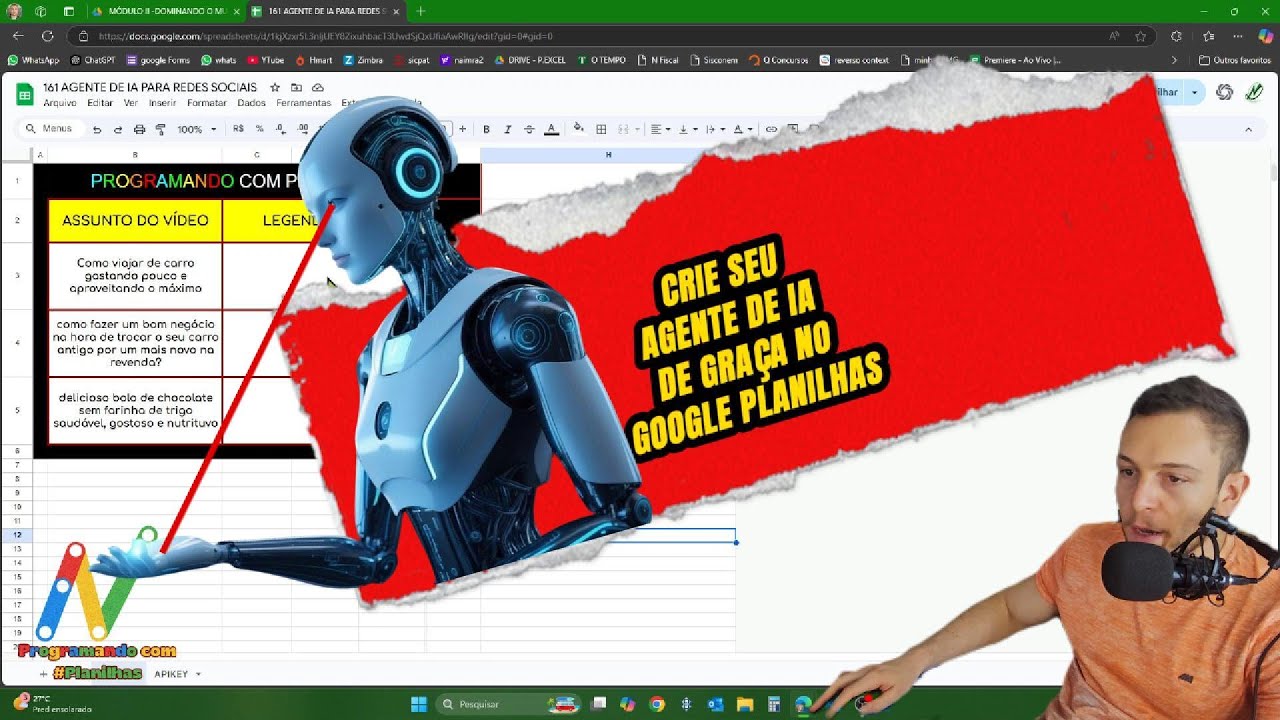
Task: Click the Undo arrow in Sheets toolbar
Action: (x=97, y=129)
